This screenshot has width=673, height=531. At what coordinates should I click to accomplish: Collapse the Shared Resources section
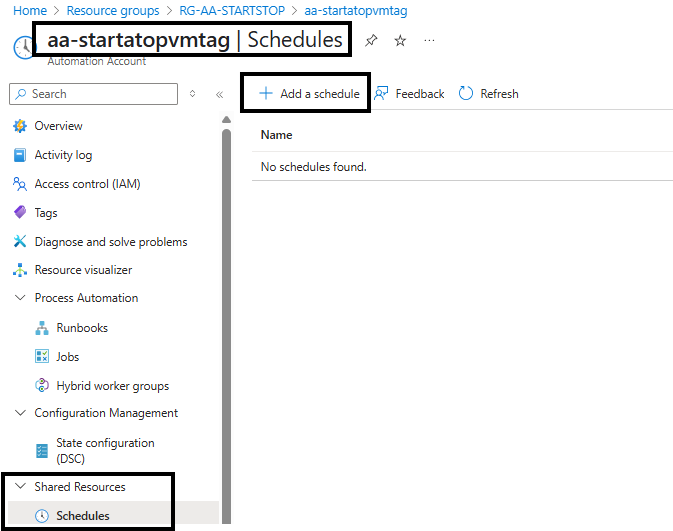point(20,487)
